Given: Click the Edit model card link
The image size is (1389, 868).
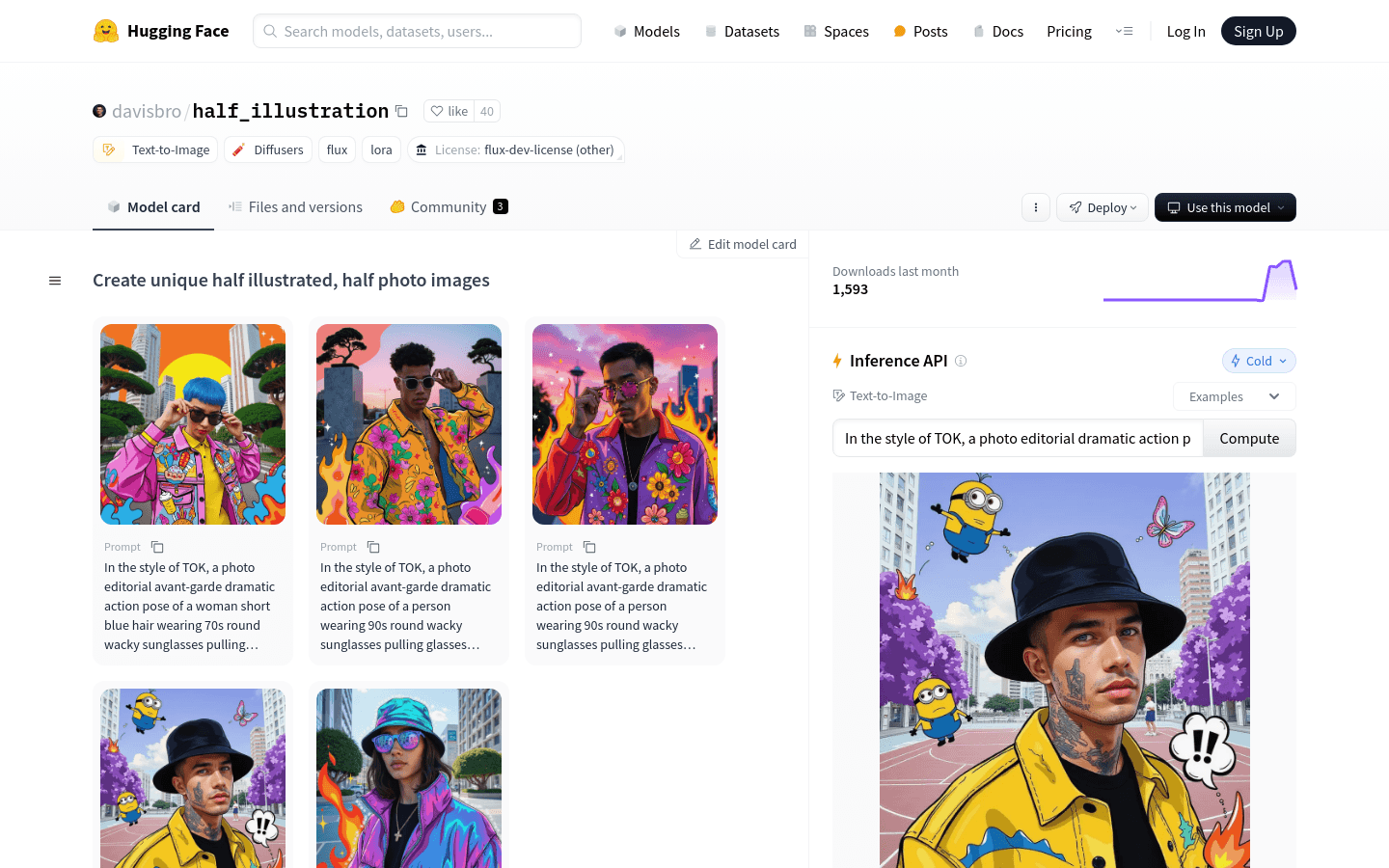Looking at the screenshot, I should tap(743, 244).
